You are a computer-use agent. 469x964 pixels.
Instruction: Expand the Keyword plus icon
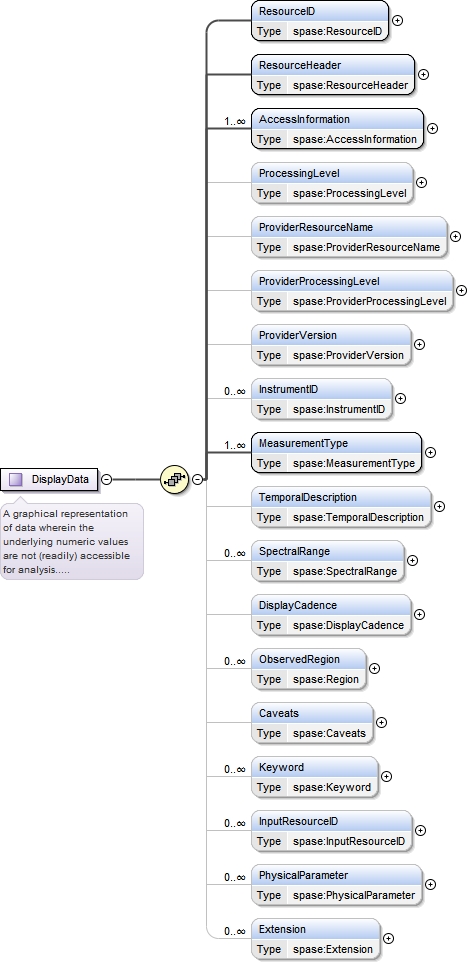click(x=386, y=776)
